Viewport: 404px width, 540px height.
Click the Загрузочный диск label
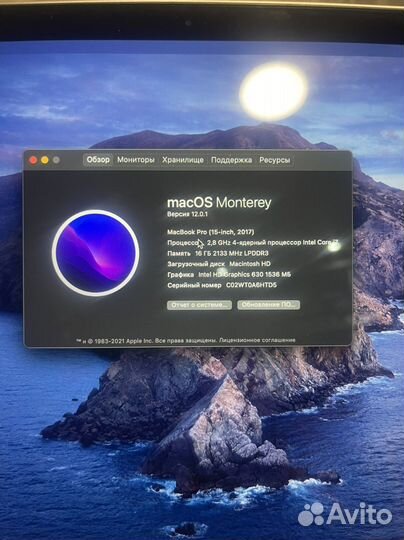(x=196, y=264)
